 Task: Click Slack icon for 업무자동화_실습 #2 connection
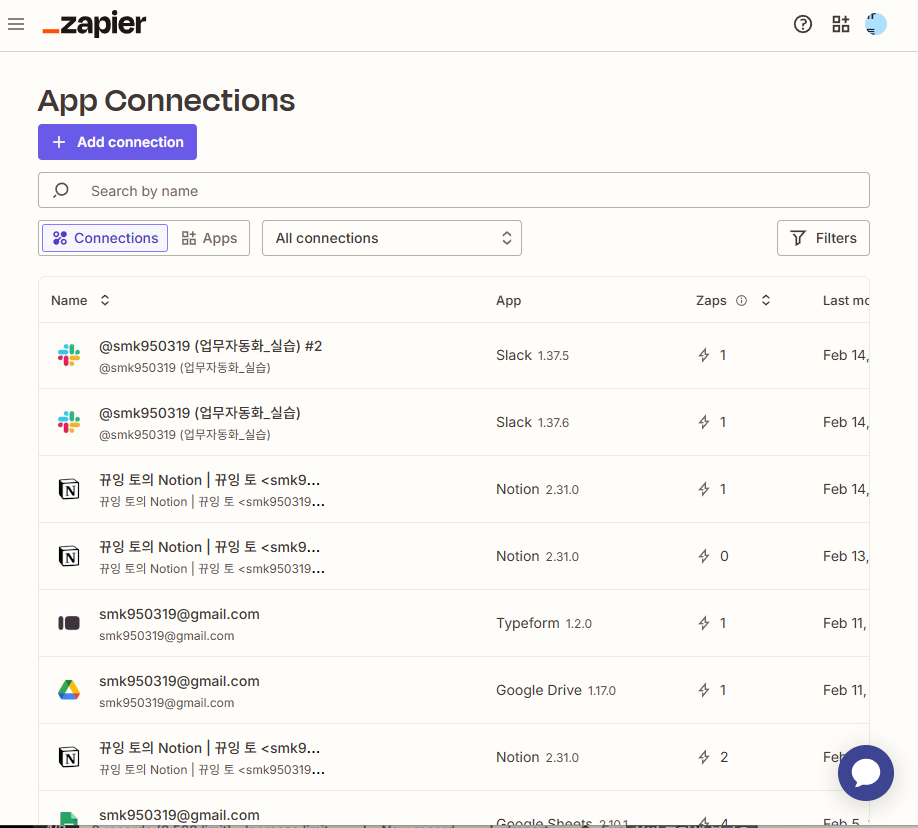pyautogui.click(x=69, y=355)
